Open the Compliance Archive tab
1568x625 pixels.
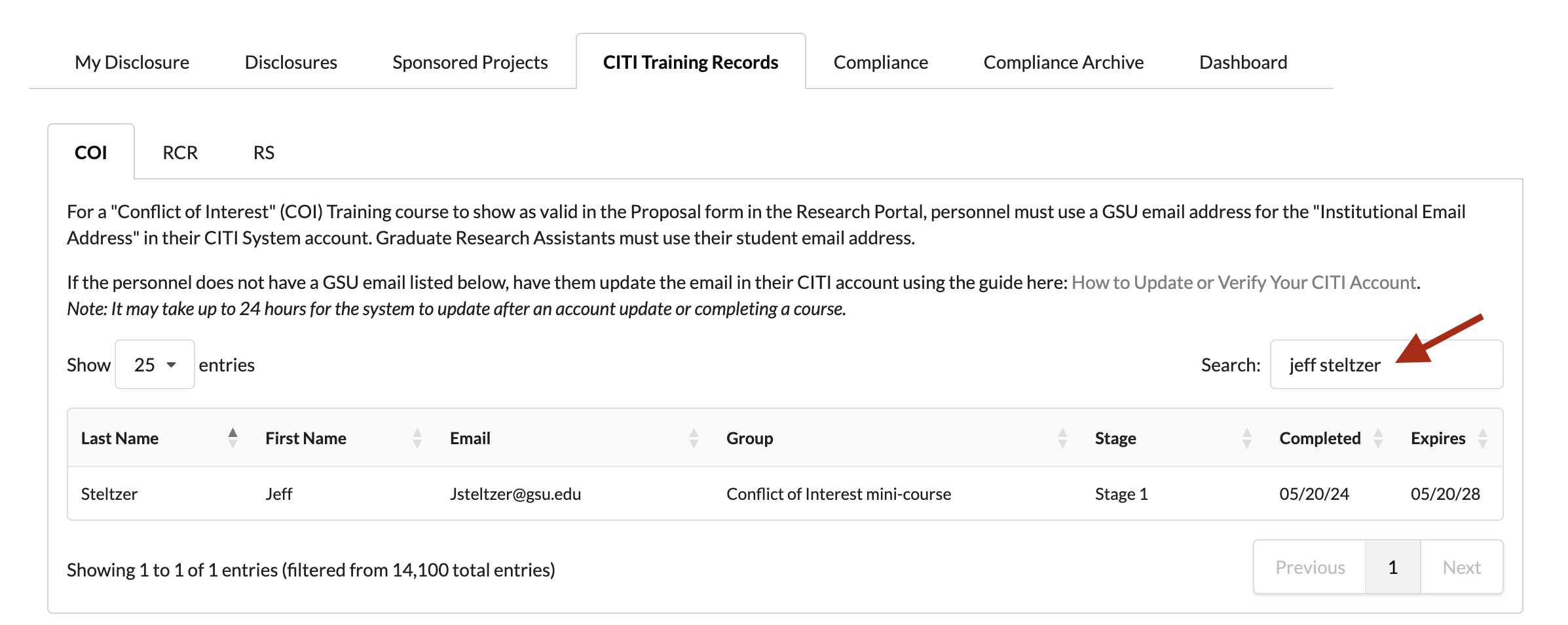tap(1063, 62)
